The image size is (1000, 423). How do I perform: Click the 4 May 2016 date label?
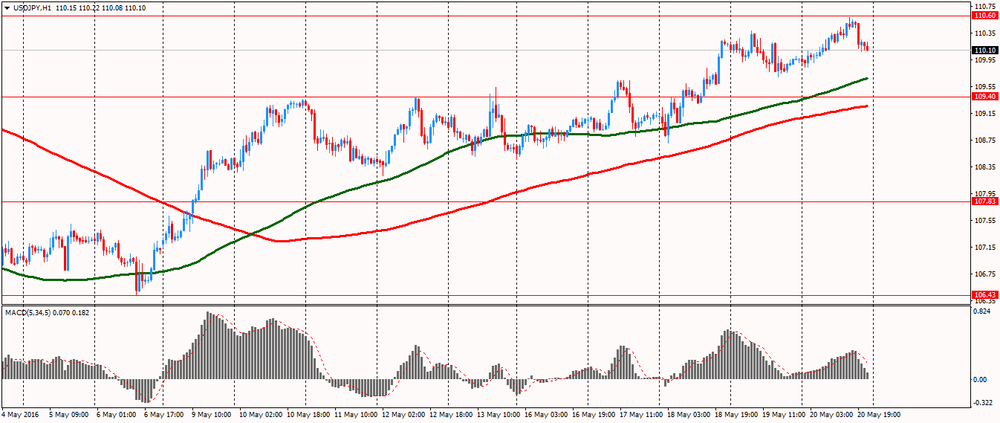coord(19,414)
